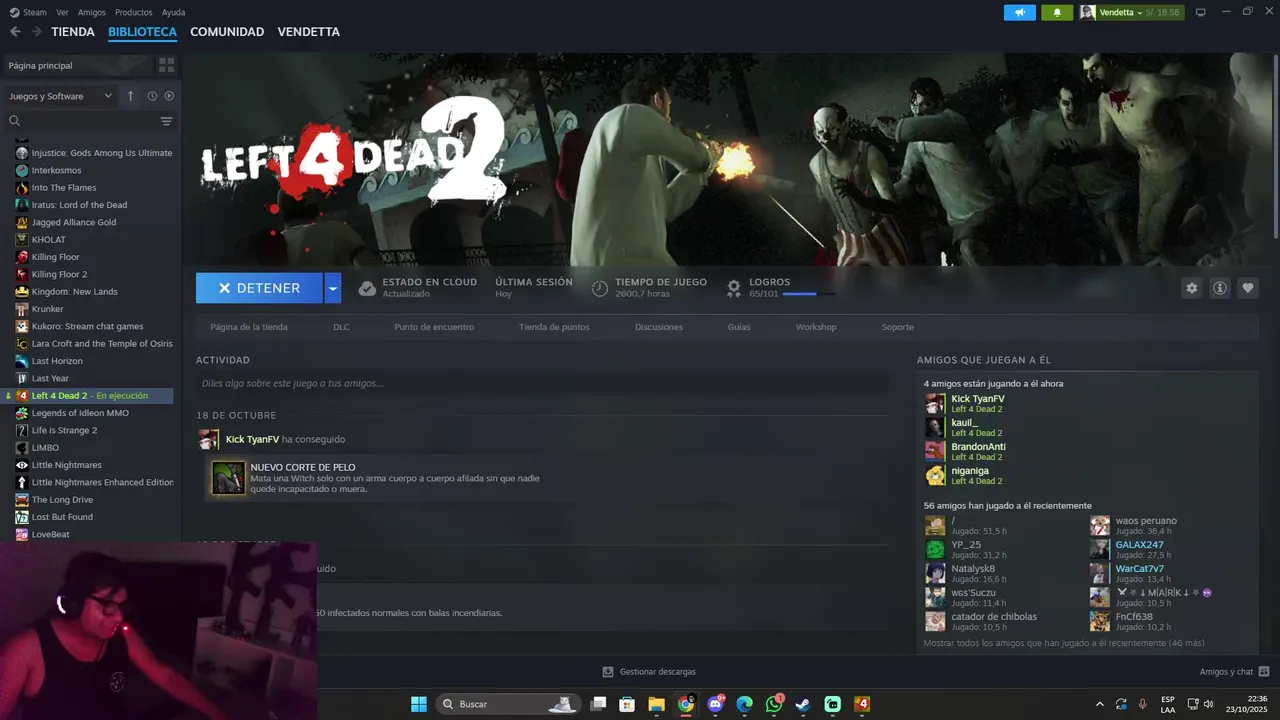The image size is (1280, 720).
Task: Open Soporte tab
Action: point(897,327)
